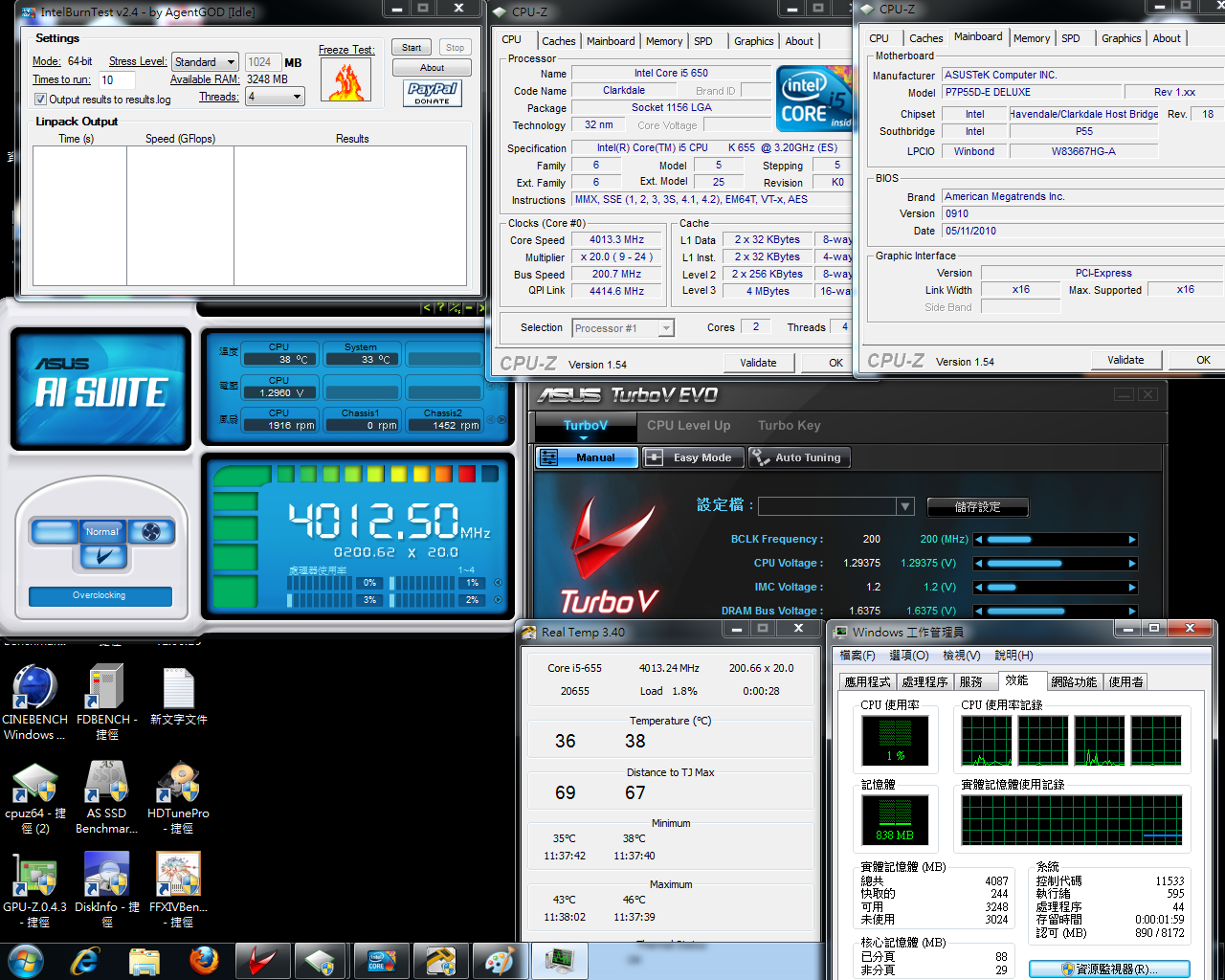
Task: Open the DiskInfo desktop shortcut
Action: pos(107,890)
